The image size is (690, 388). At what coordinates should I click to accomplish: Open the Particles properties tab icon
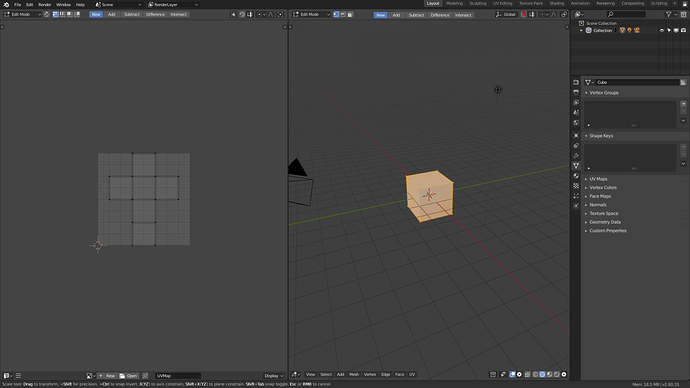[x=576, y=196]
